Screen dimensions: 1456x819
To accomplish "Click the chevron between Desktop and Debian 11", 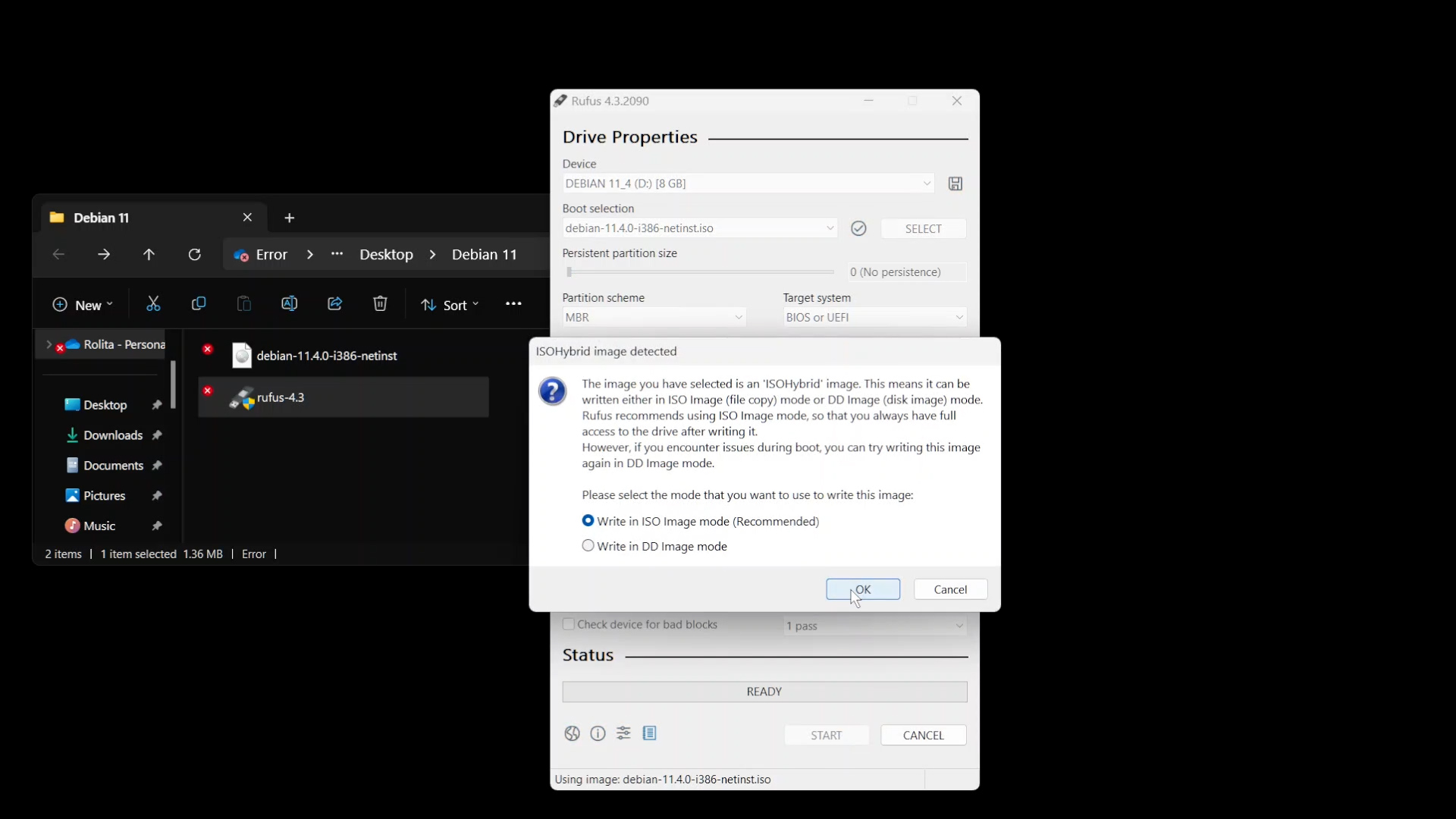I will 432,255.
